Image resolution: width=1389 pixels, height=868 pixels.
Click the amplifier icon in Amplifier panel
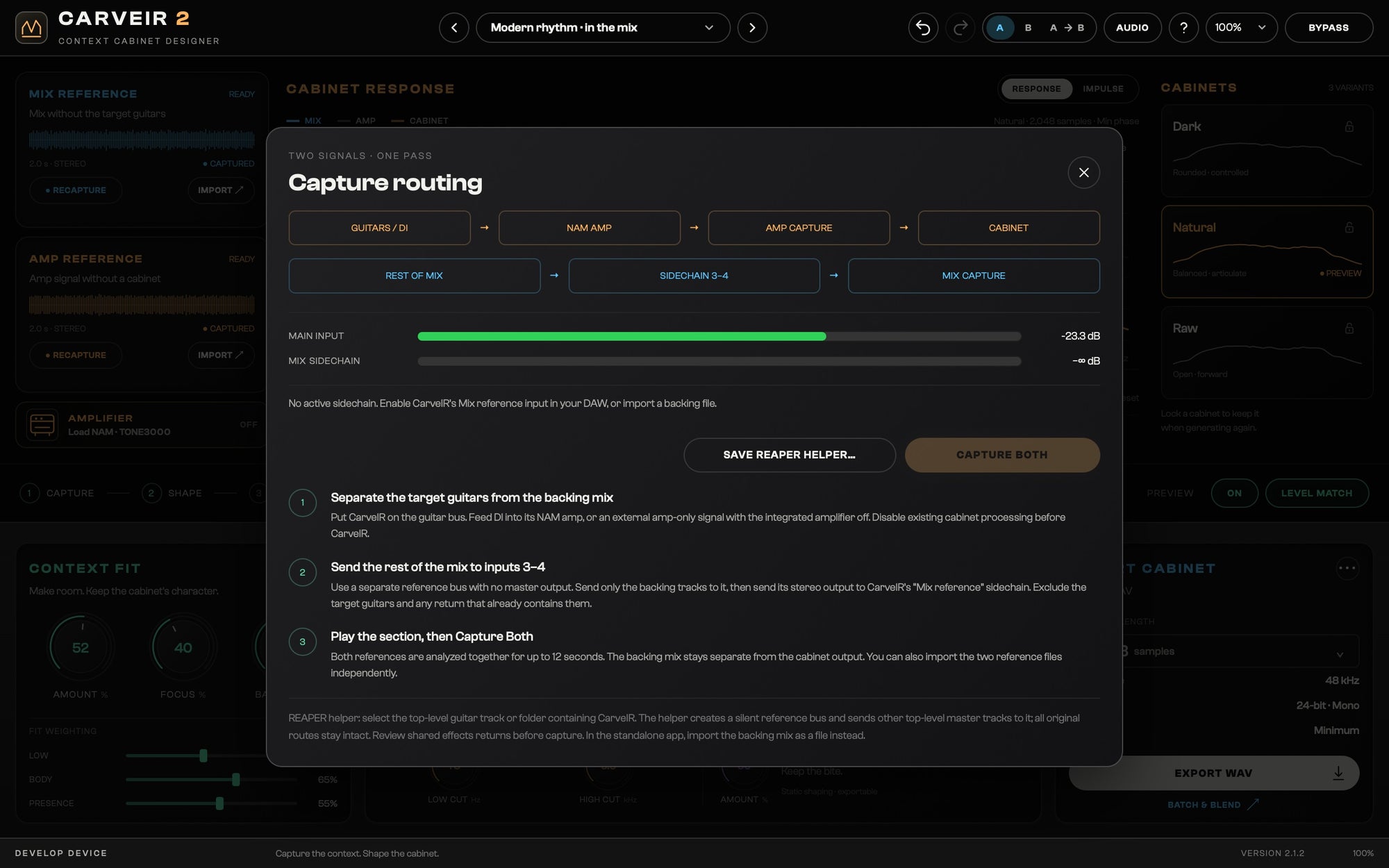[42, 424]
